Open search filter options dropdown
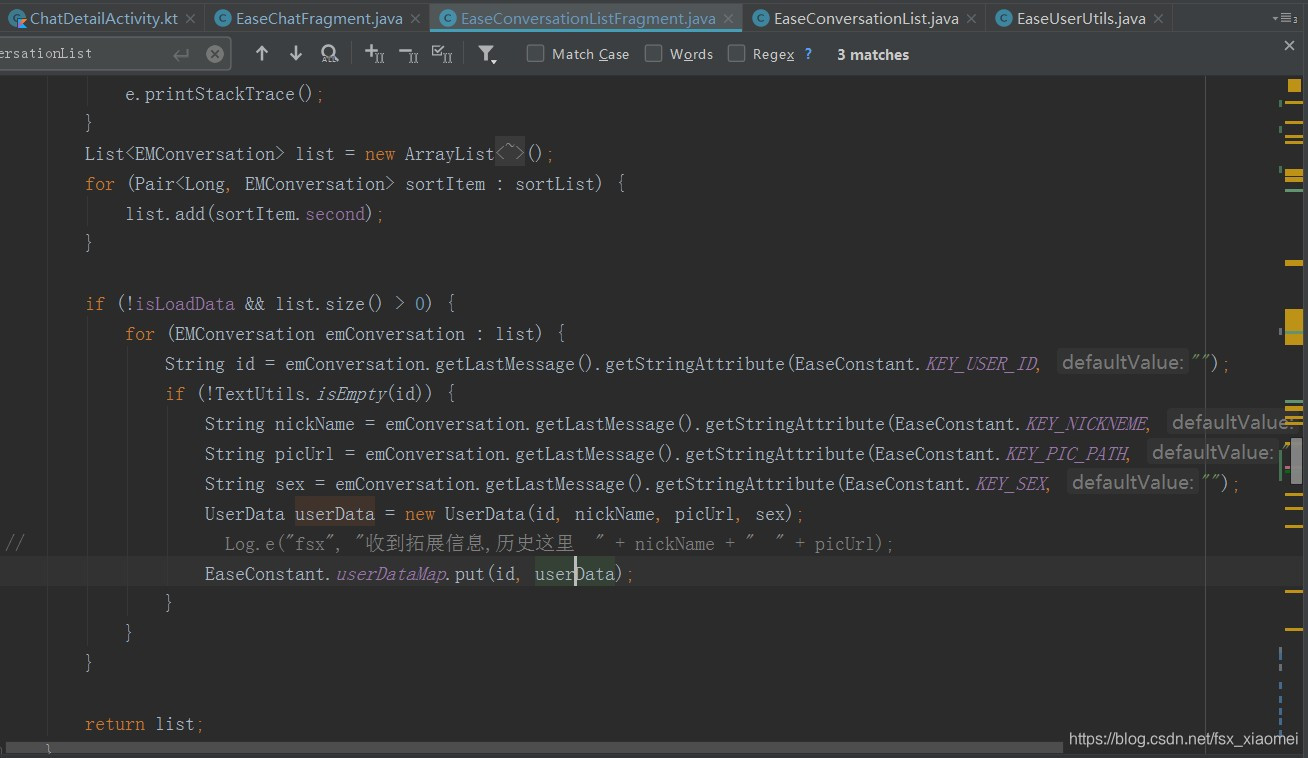This screenshot has width=1308, height=758. coord(487,54)
